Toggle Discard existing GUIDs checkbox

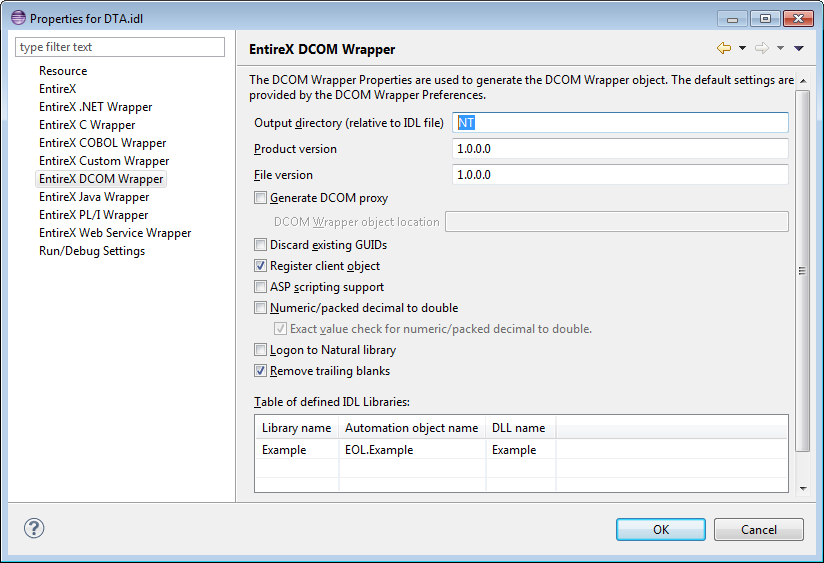tap(260, 244)
